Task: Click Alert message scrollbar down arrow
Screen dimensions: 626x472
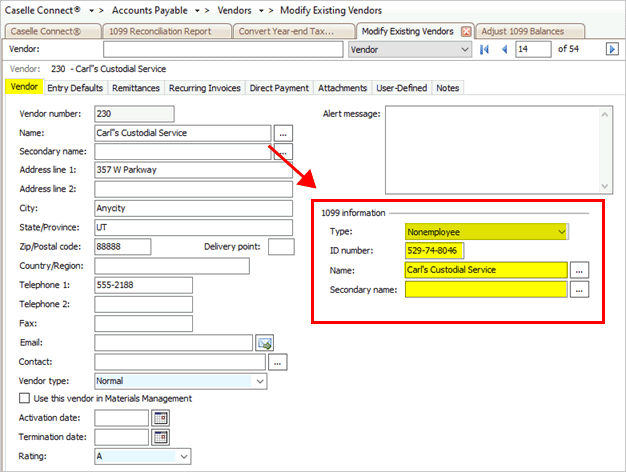Action: [x=604, y=186]
